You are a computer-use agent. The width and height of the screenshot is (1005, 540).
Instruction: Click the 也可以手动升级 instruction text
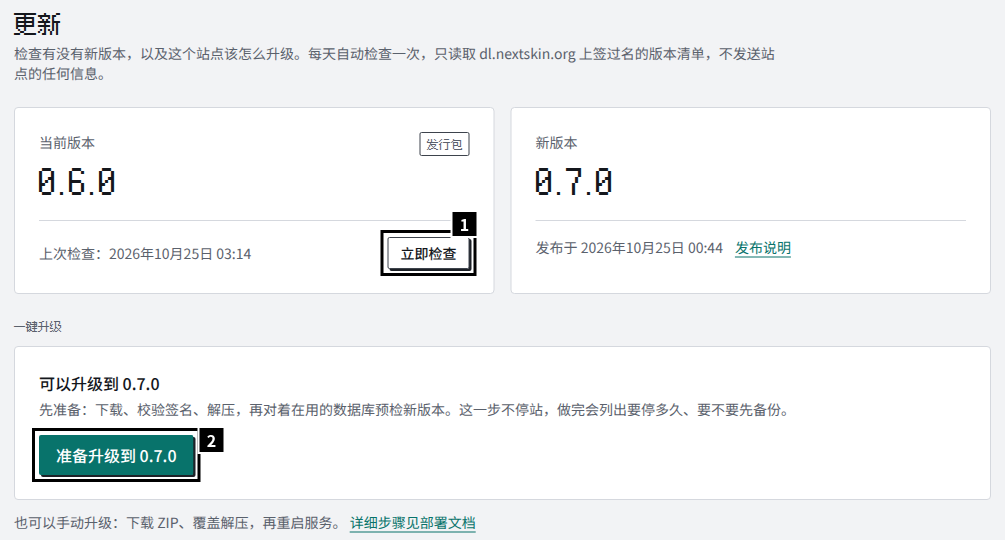pos(178,523)
